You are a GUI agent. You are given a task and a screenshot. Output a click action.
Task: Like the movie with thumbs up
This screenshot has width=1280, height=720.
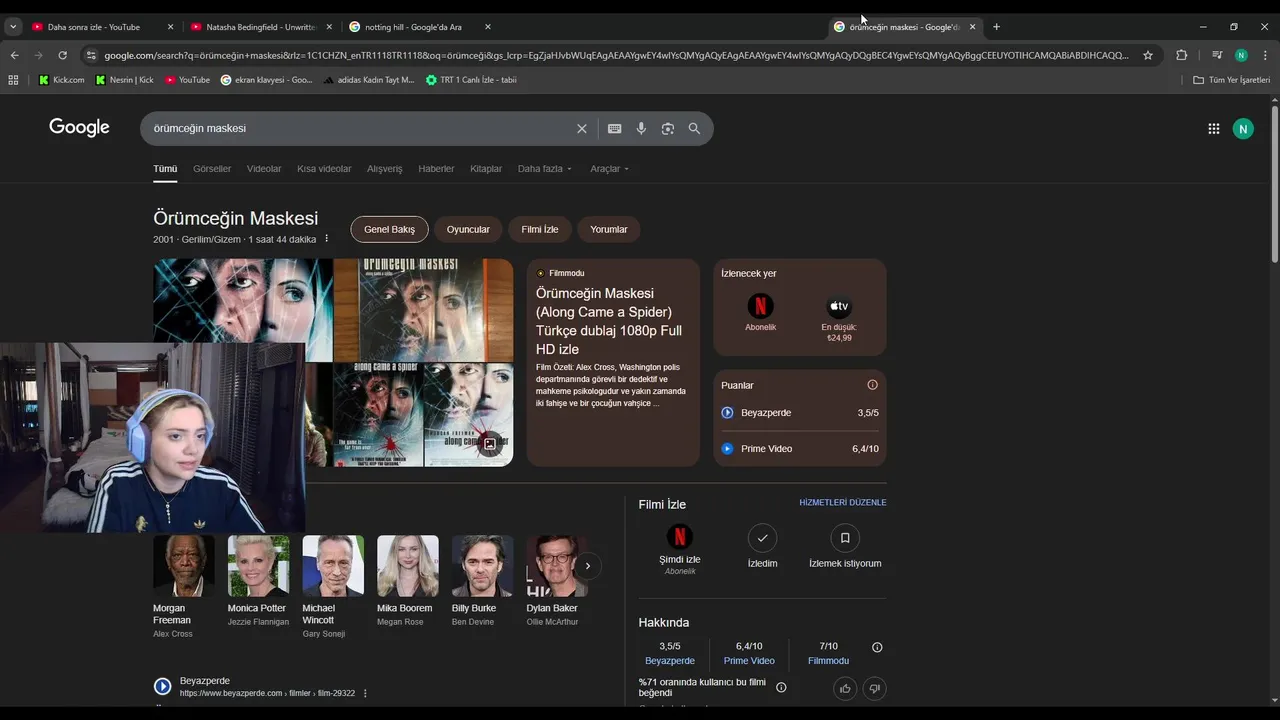pos(845,688)
